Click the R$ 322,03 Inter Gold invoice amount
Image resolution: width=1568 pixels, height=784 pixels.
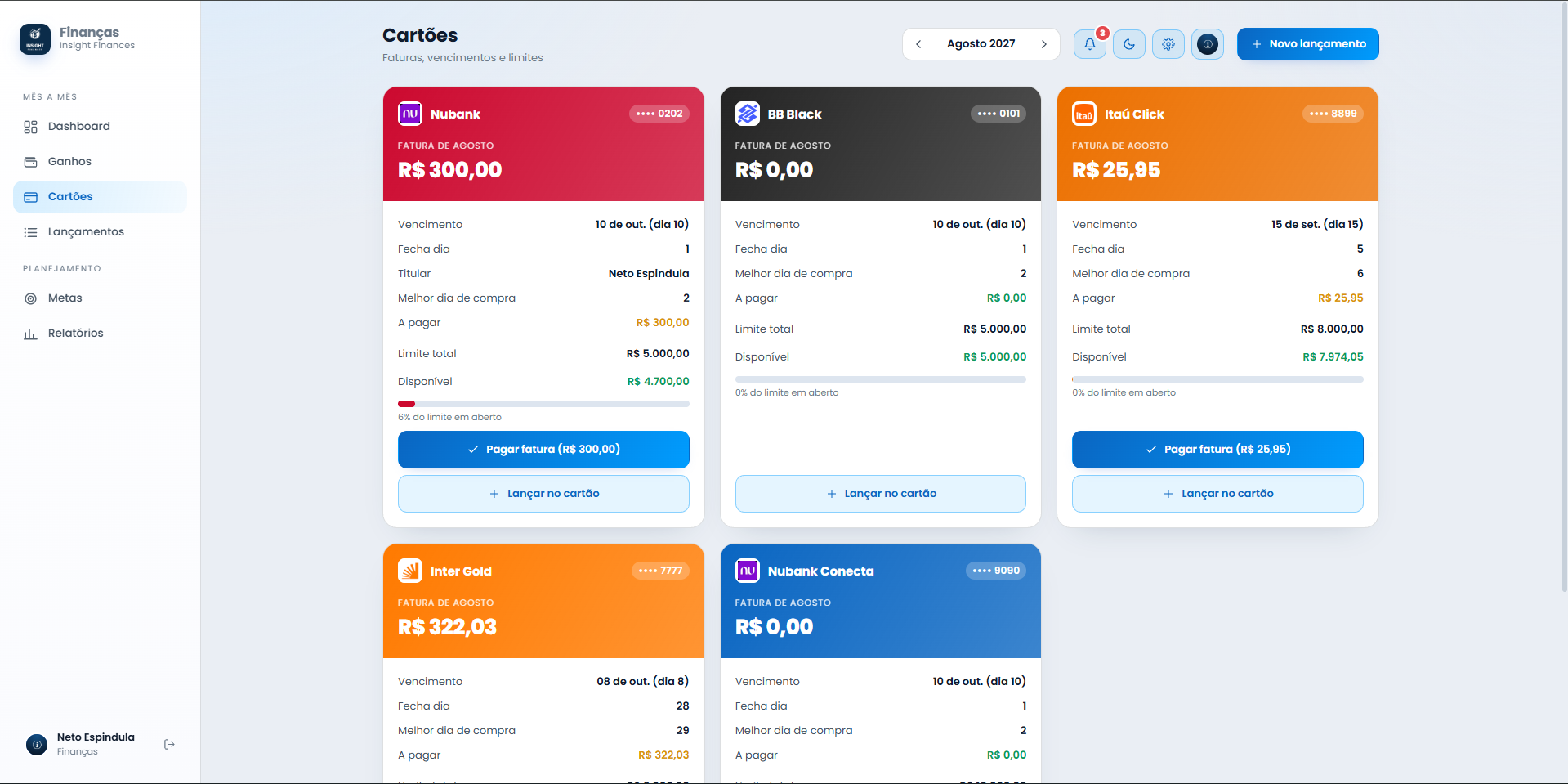coord(447,627)
